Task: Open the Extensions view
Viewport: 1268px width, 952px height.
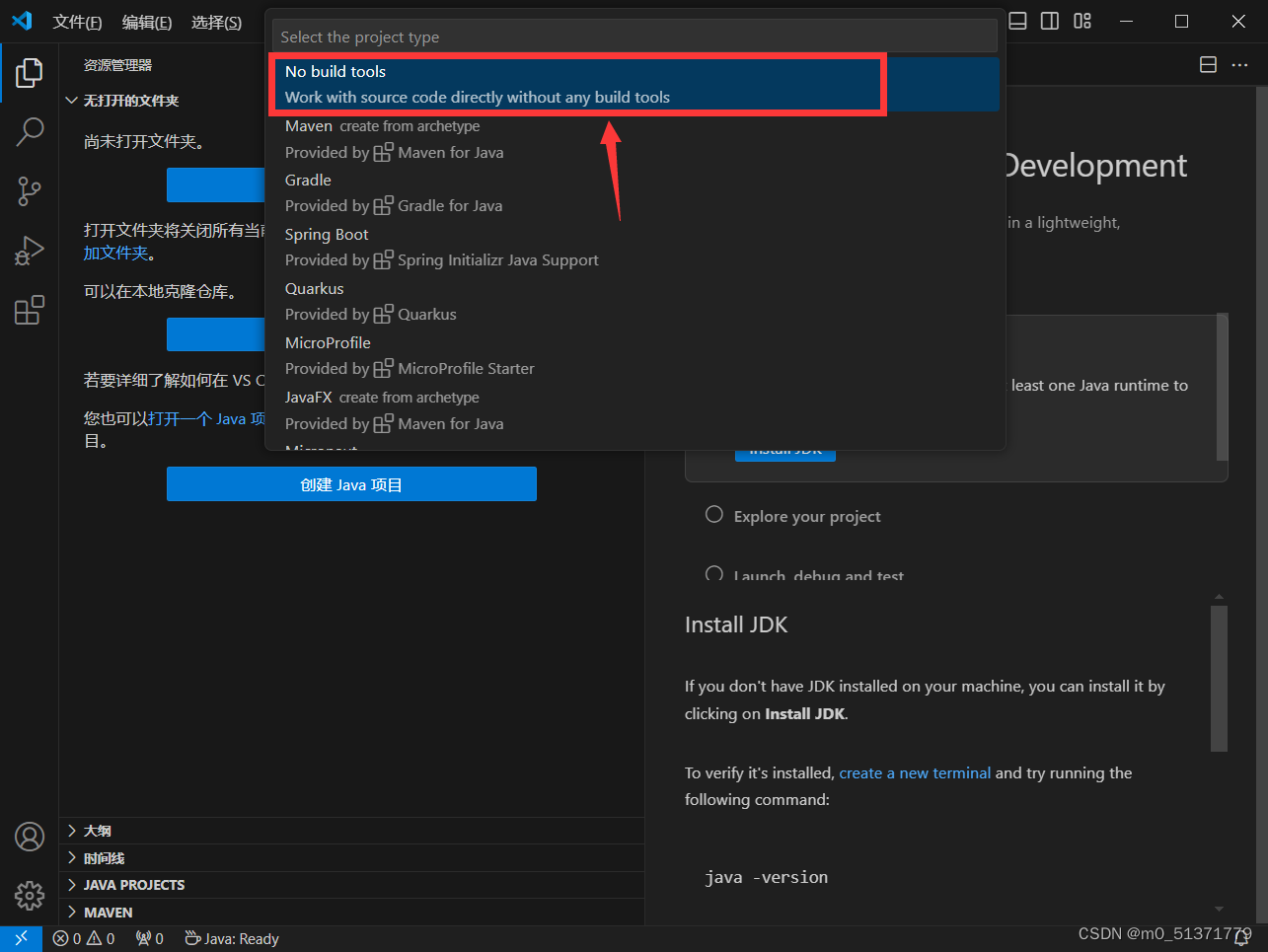Action: [x=30, y=310]
